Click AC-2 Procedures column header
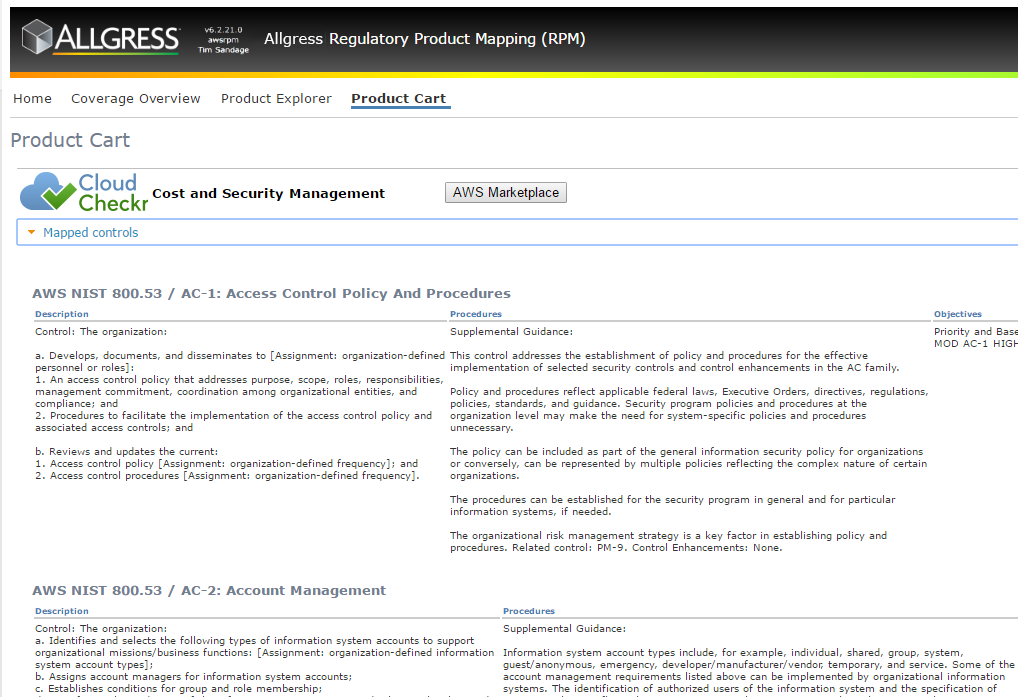The width and height of the screenshot is (1018, 697). (528, 611)
